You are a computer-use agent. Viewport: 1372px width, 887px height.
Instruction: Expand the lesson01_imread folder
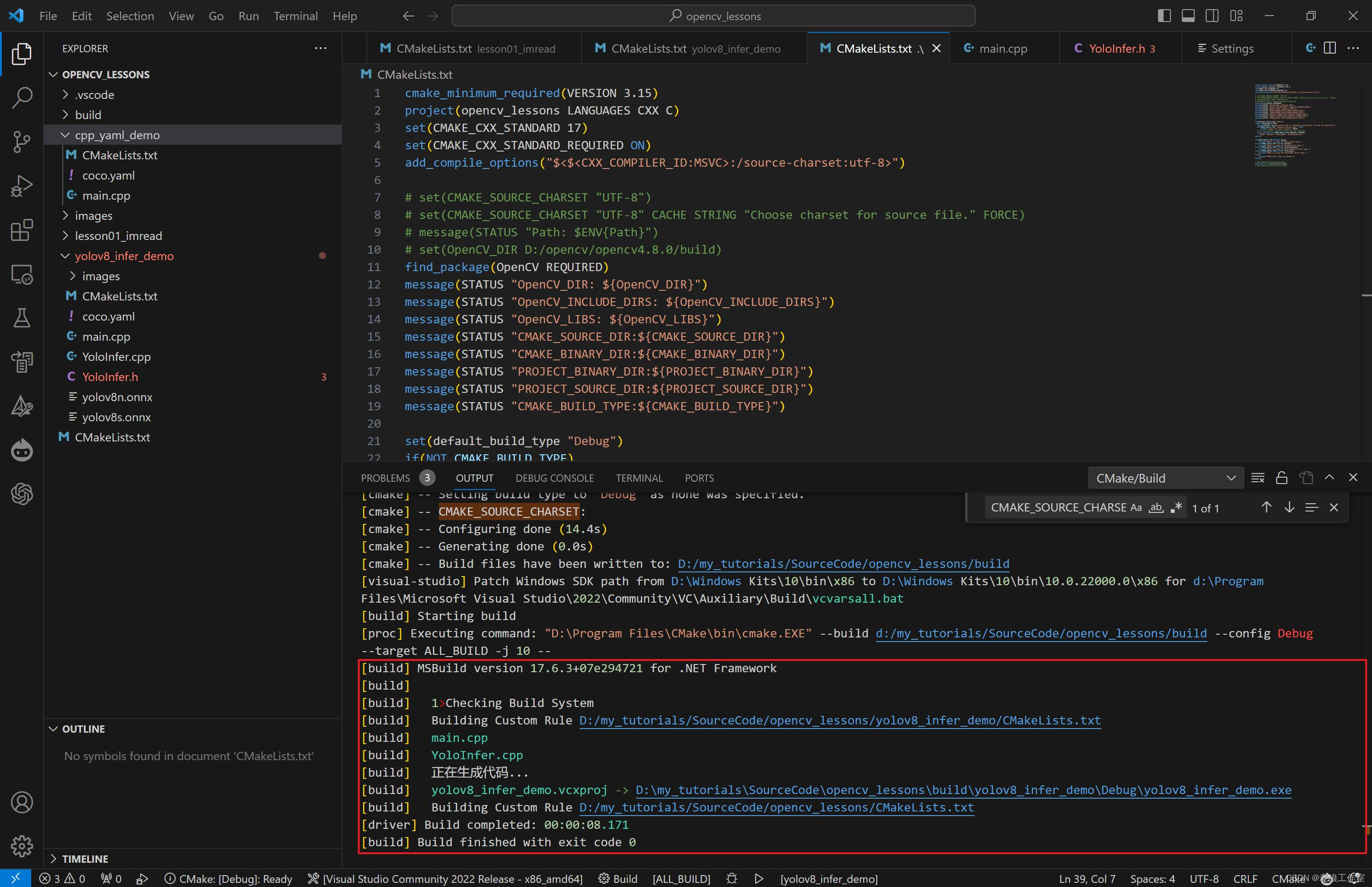(118, 235)
